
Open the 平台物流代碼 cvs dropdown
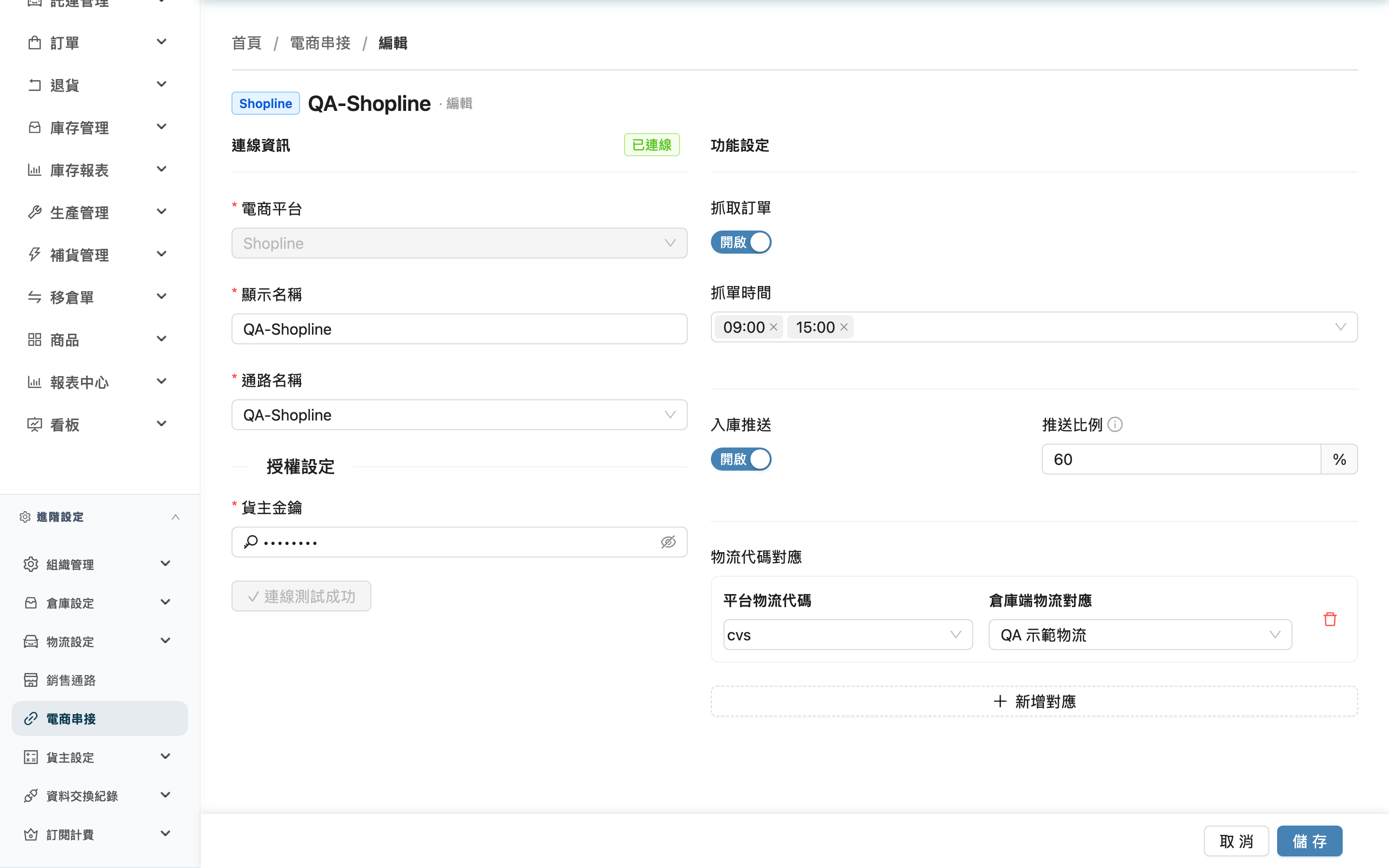coord(848,635)
